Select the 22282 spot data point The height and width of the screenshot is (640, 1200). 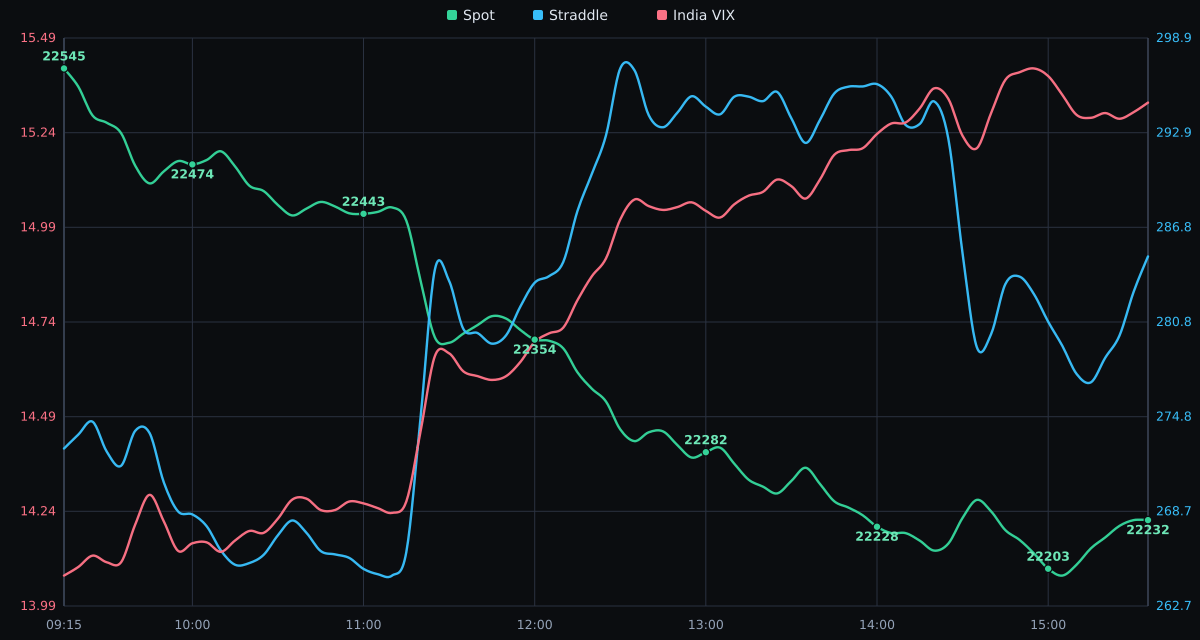click(705, 452)
